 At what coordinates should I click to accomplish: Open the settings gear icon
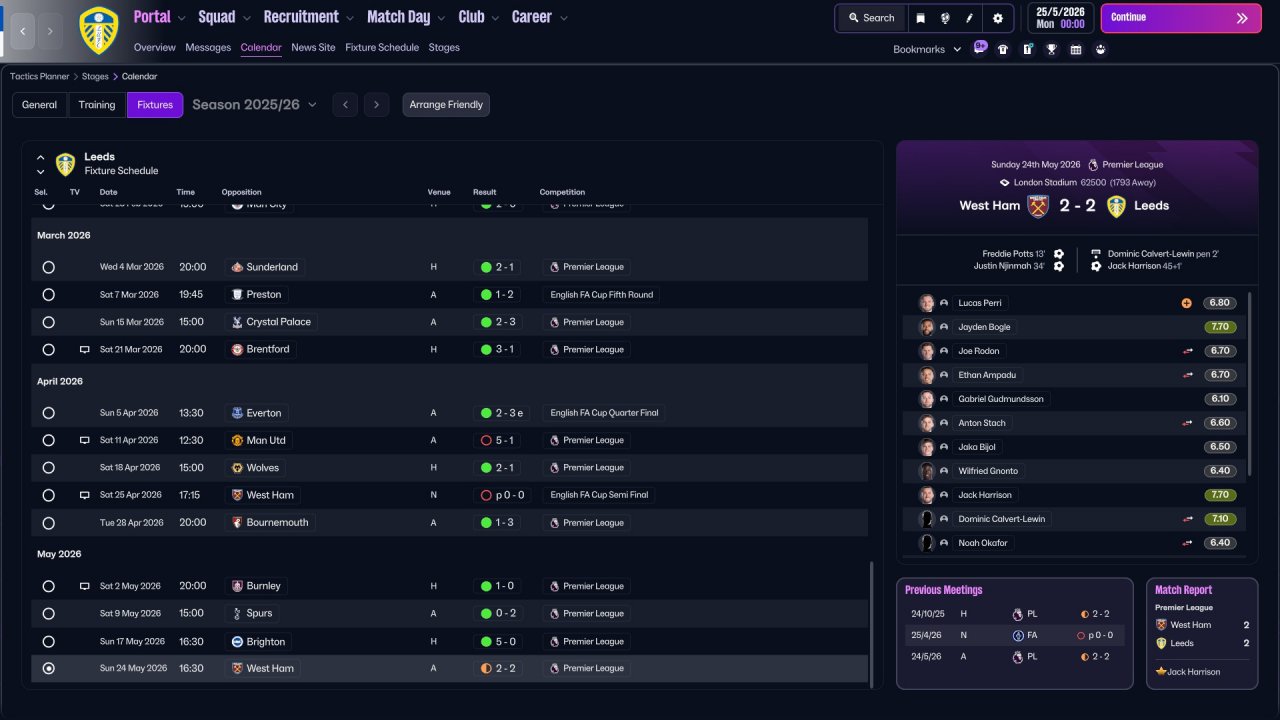(x=998, y=18)
